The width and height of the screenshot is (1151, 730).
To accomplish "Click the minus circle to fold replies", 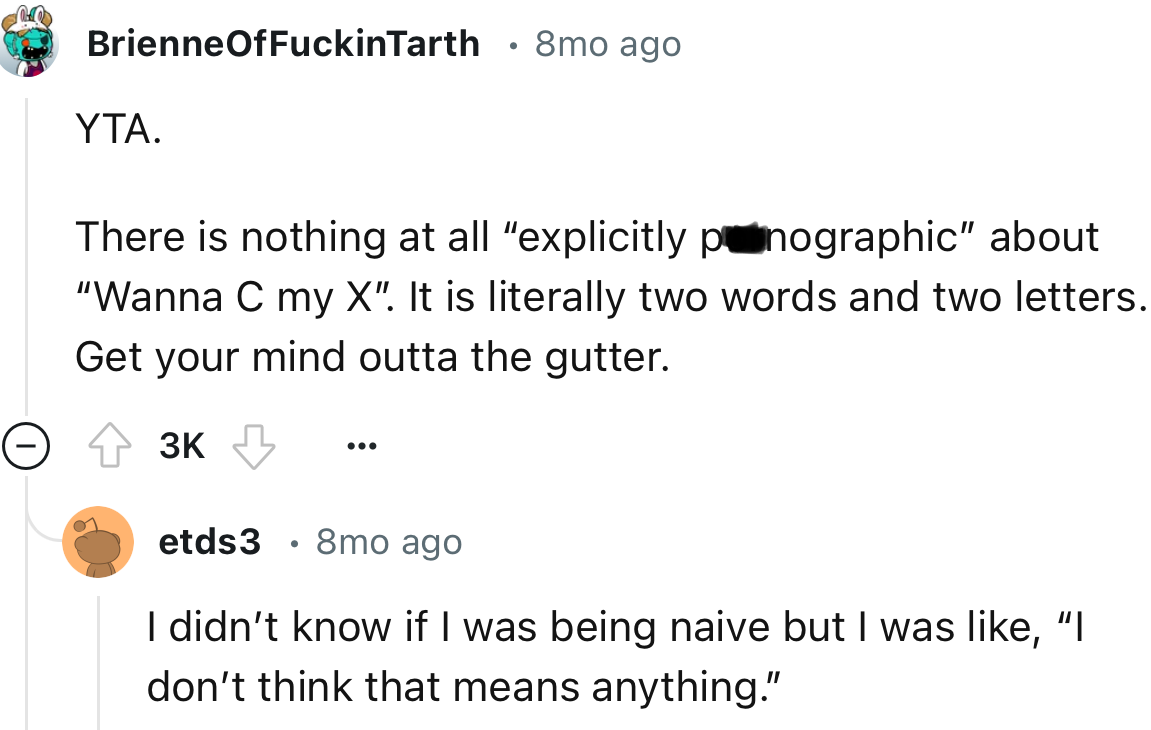I will click(x=27, y=445).
